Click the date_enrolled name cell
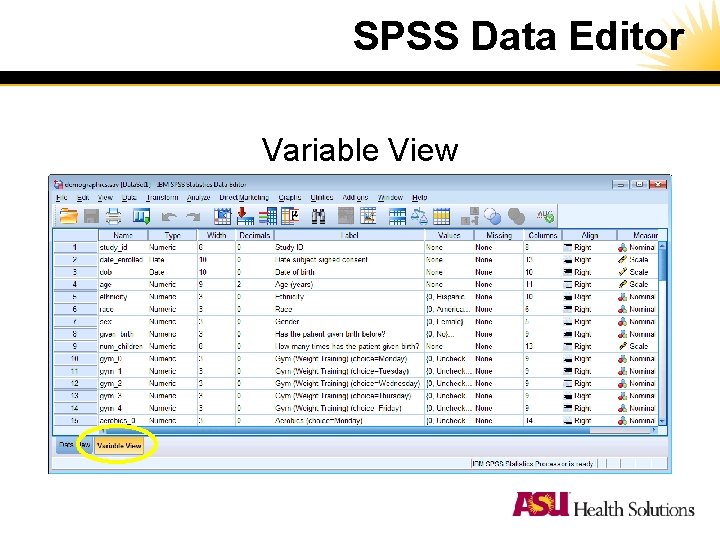 pos(123,260)
